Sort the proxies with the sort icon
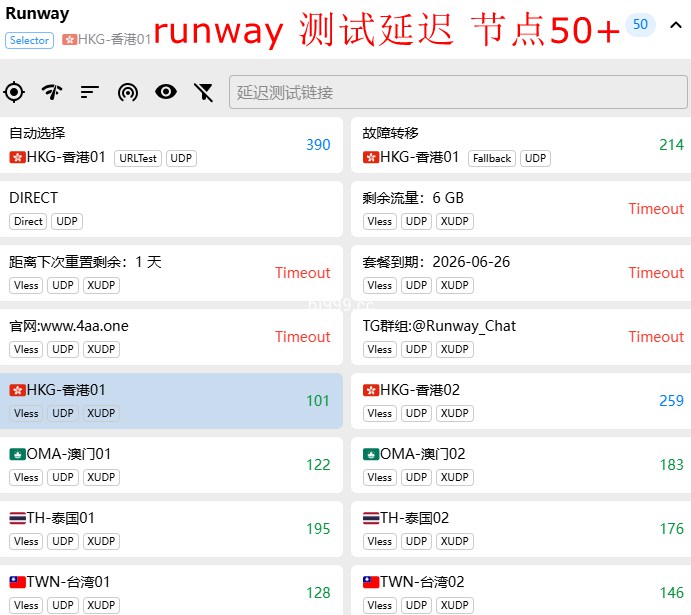Image resolution: width=691 pixels, height=615 pixels. click(x=90, y=92)
